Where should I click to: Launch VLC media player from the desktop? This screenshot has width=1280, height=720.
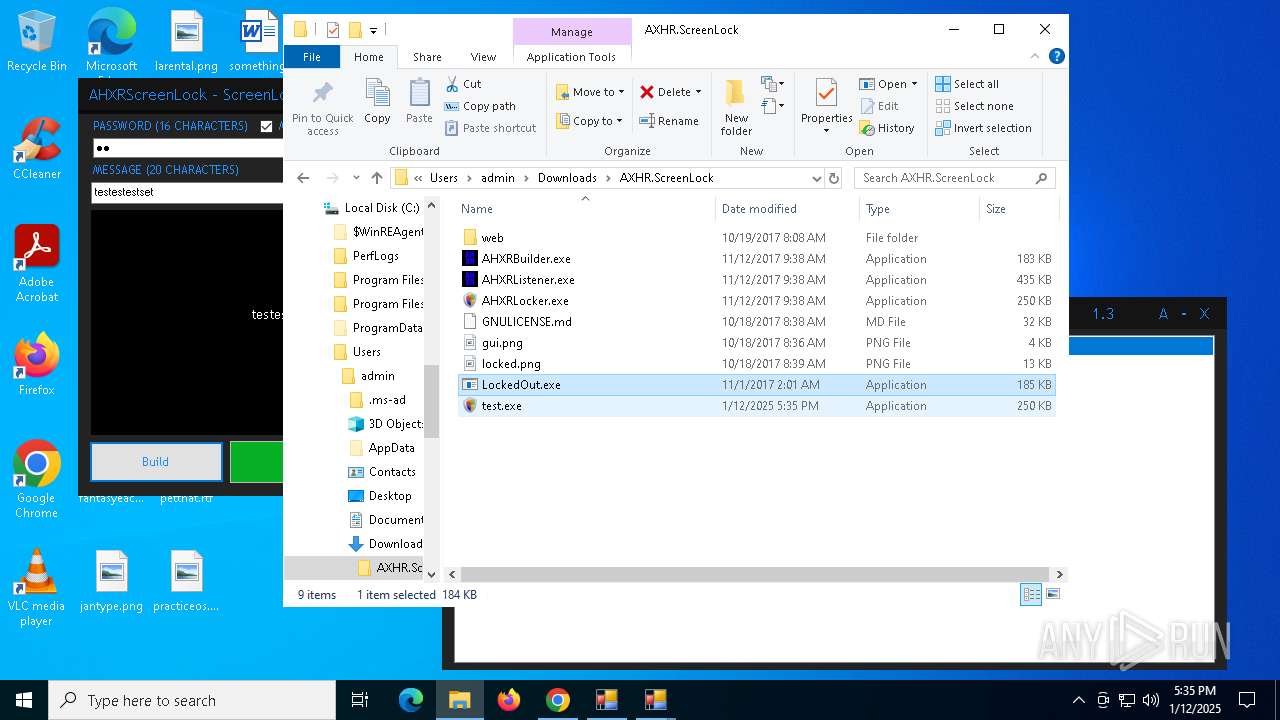pos(37,588)
